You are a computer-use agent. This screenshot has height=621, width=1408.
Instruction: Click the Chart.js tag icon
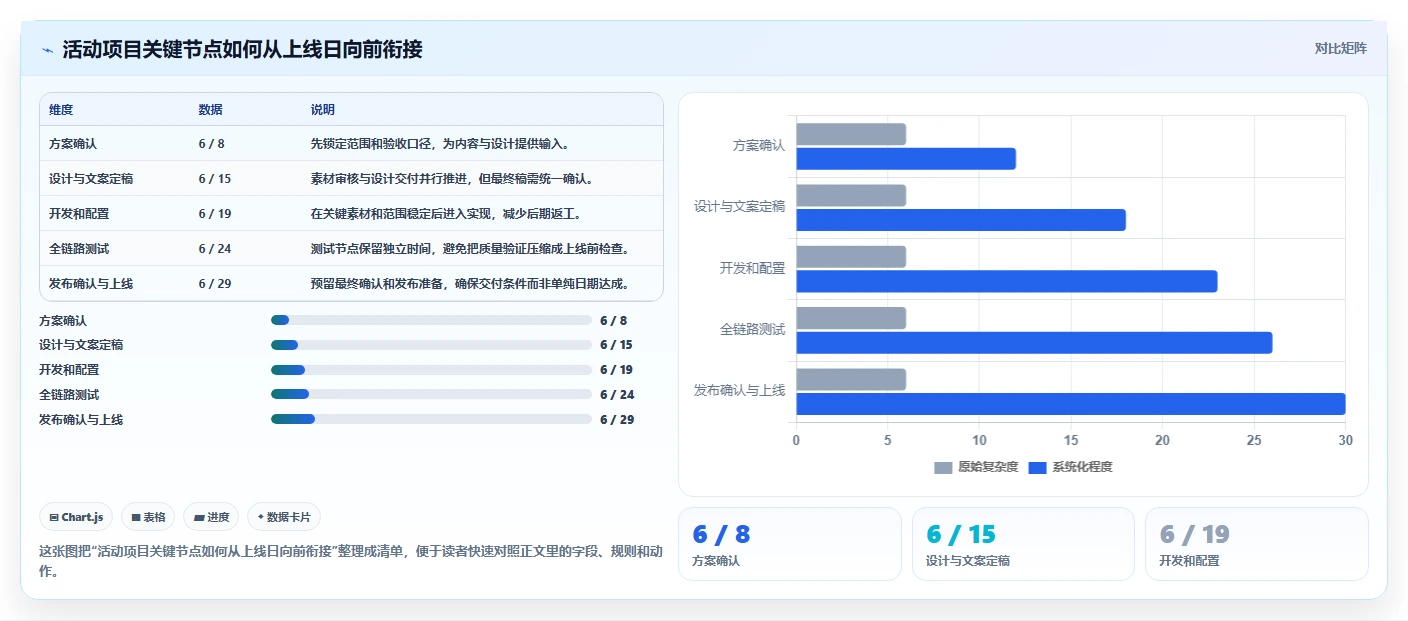(x=54, y=517)
